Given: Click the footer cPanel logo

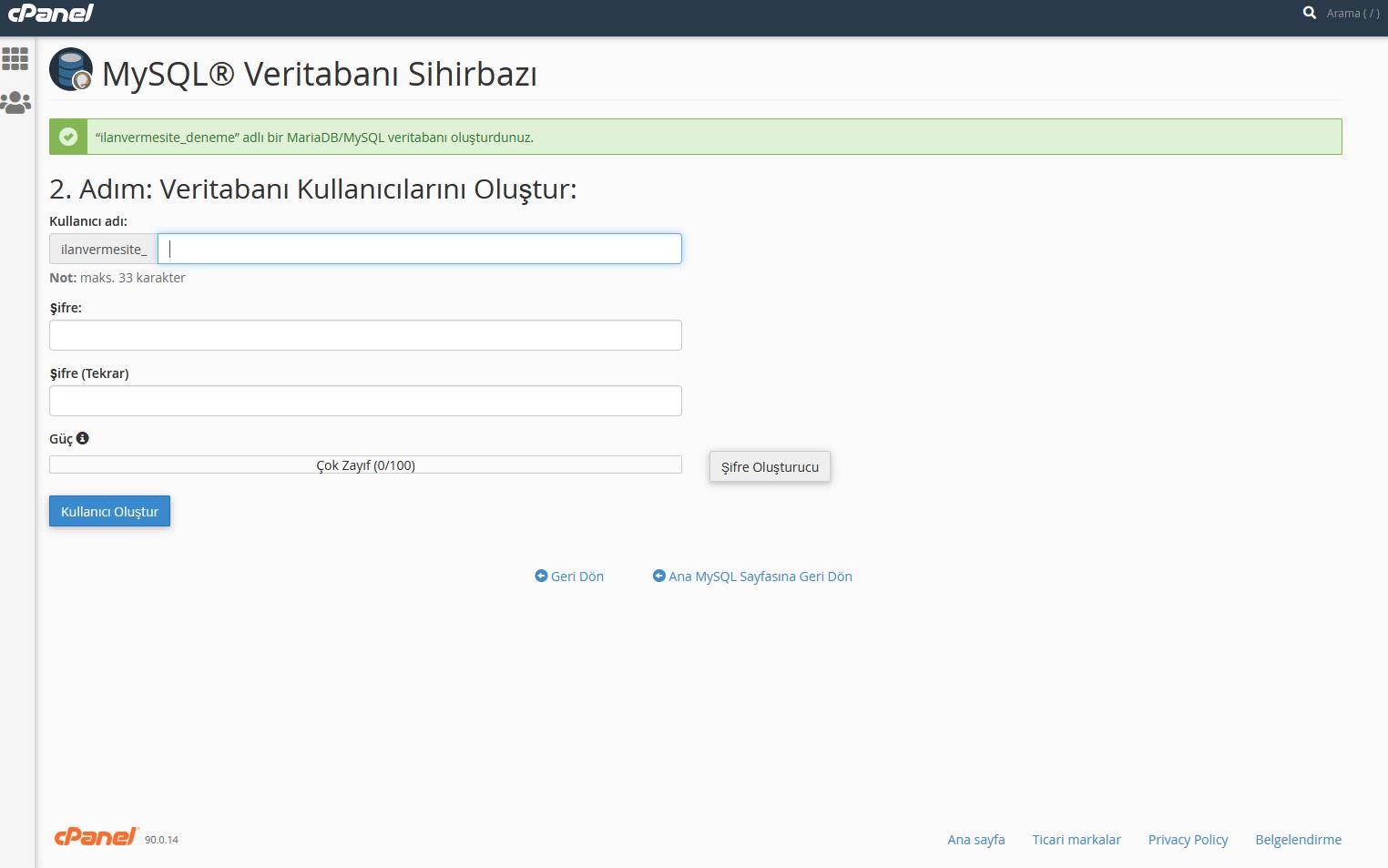Looking at the screenshot, I should point(96,837).
